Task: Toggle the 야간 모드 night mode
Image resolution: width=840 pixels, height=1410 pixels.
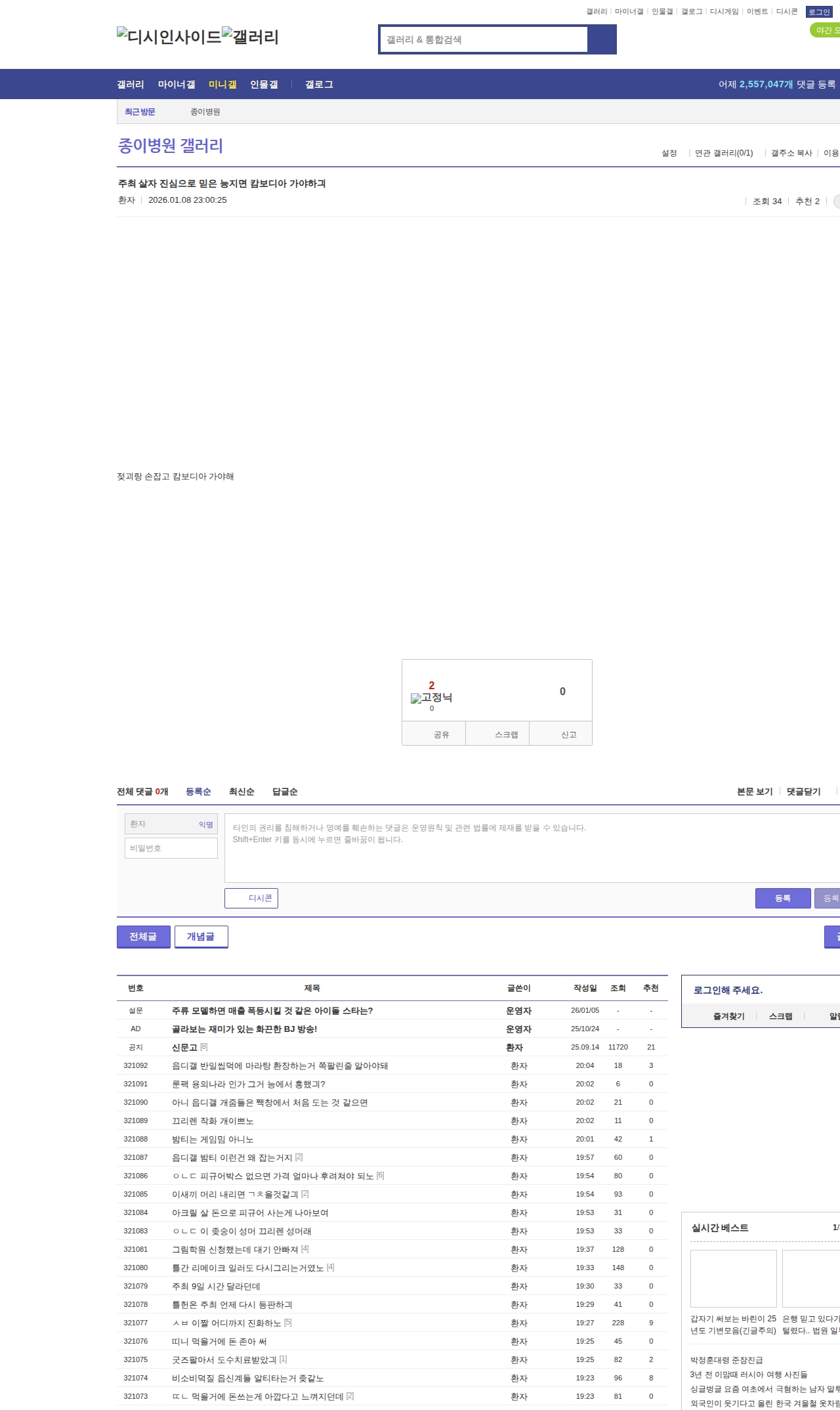Action: tap(826, 30)
